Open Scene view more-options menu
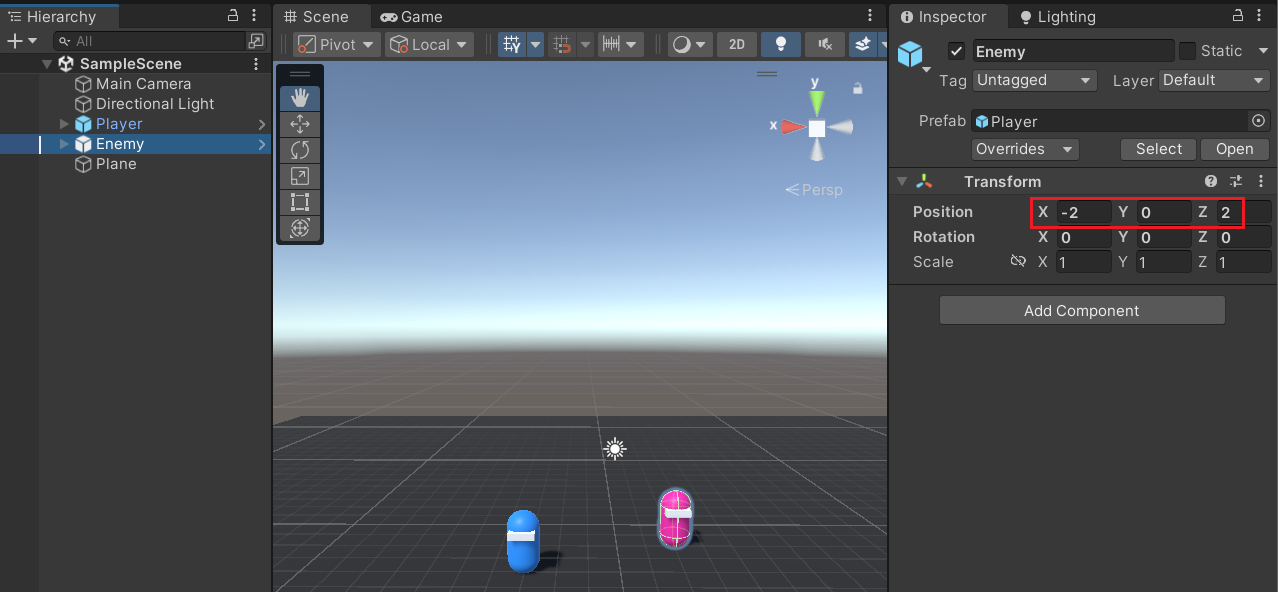 [x=870, y=16]
